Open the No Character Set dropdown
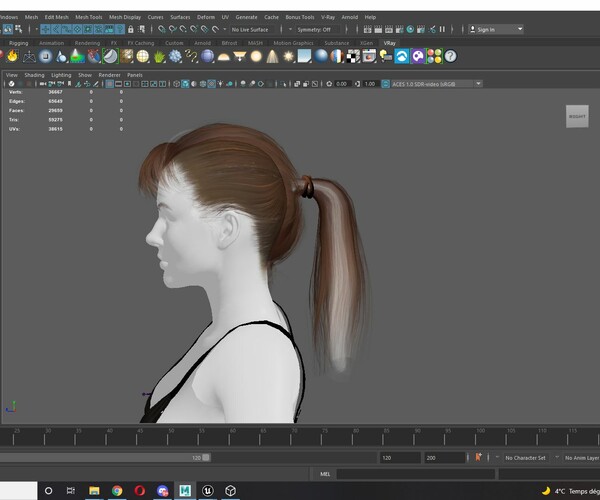This screenshot has width=600, height=500. click(x=525, y=458)
